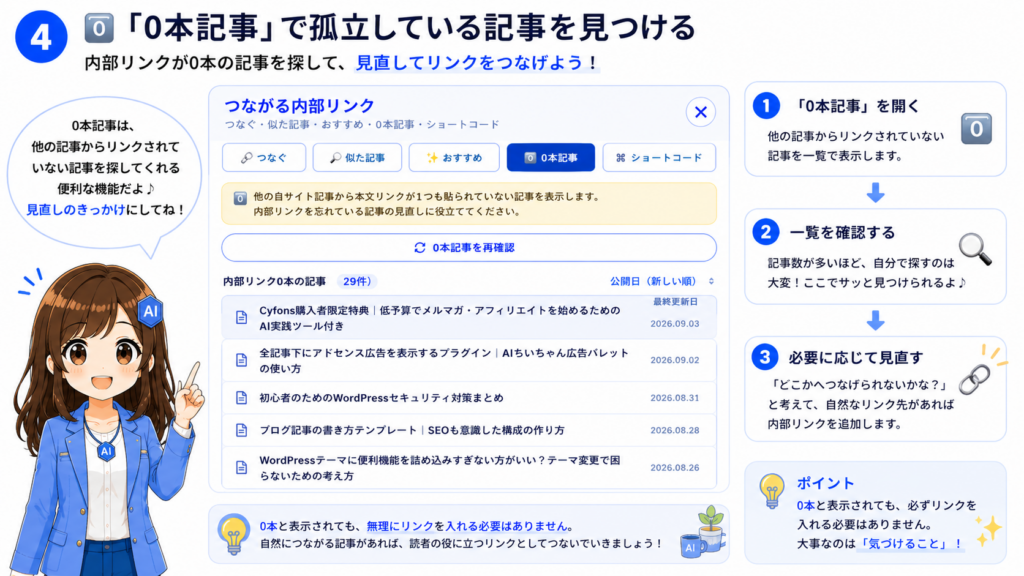The image size is (1024, 576).
Task: Open the WordPressテーマに便利機能 article
Action: pos(469,468)
